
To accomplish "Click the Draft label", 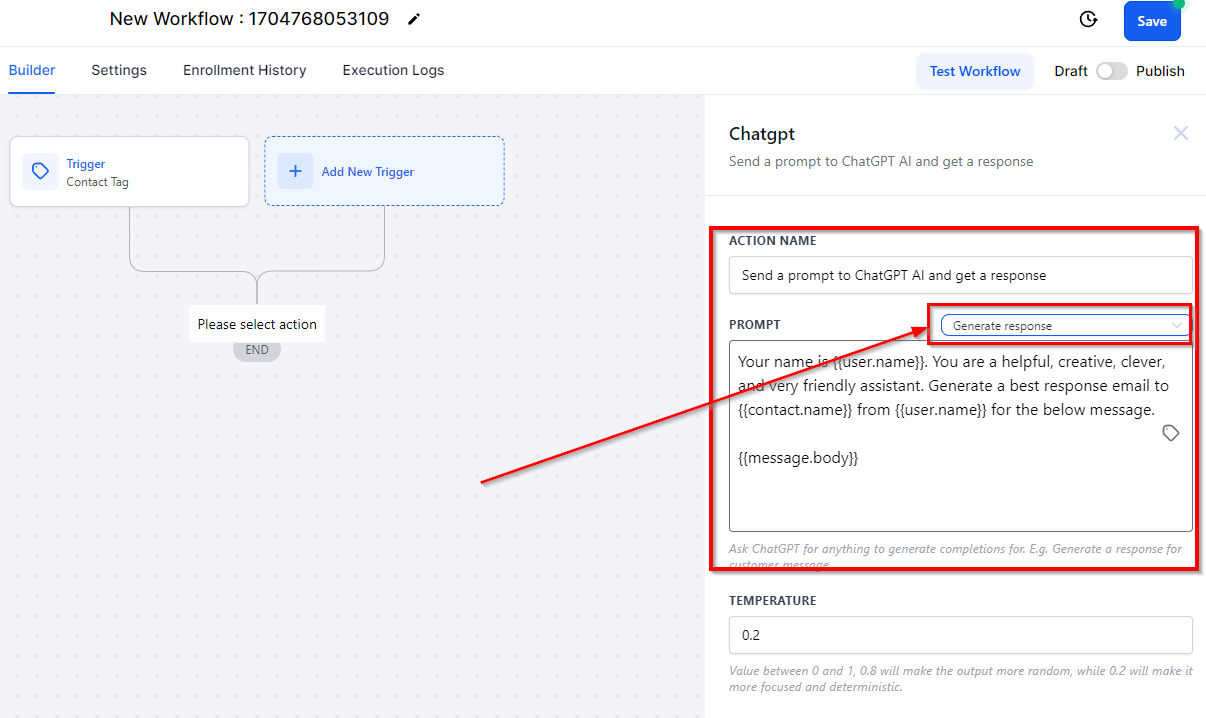I will [x=1071, y=71].
